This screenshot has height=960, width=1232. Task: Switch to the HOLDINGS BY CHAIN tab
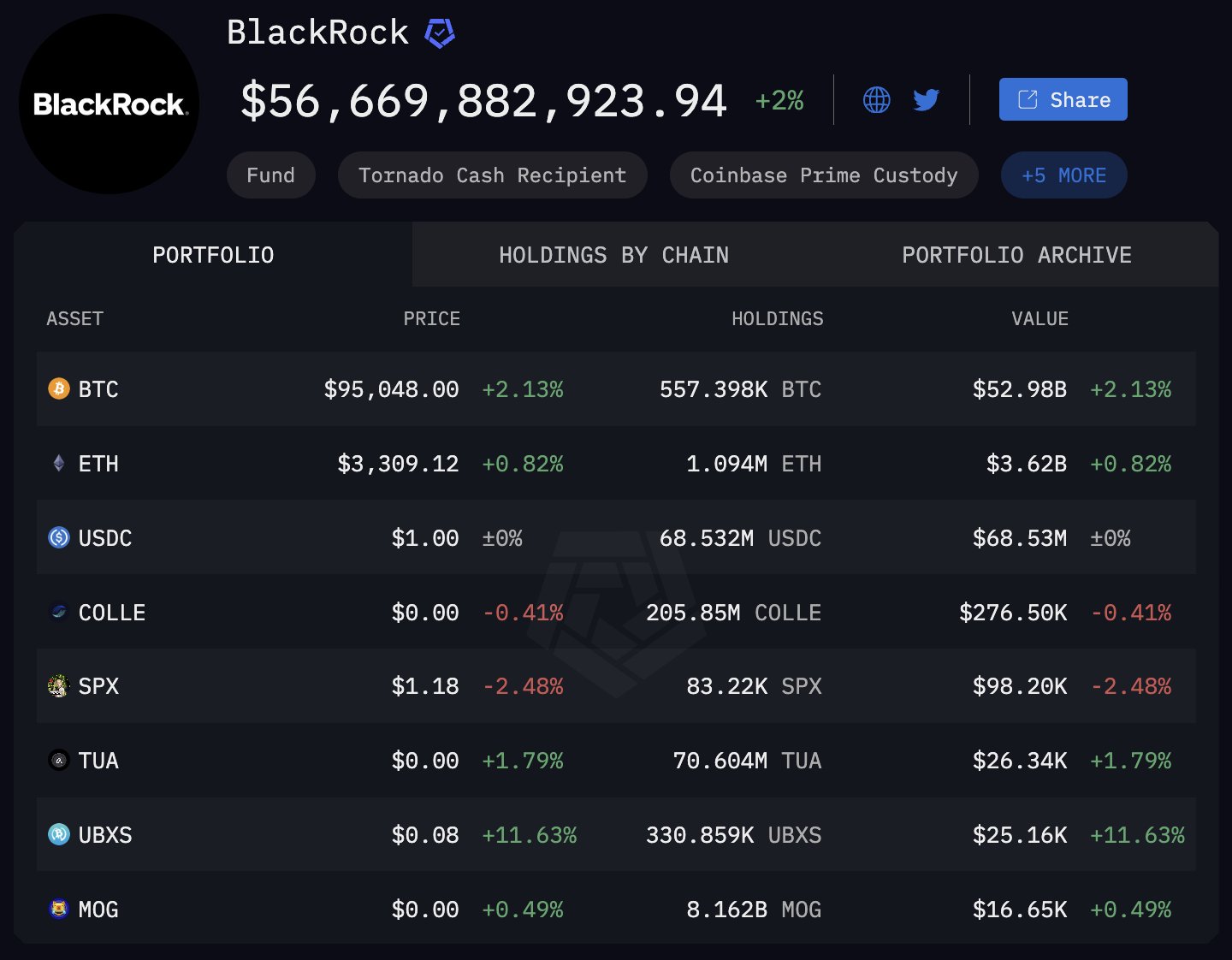(x=613, y=254)
